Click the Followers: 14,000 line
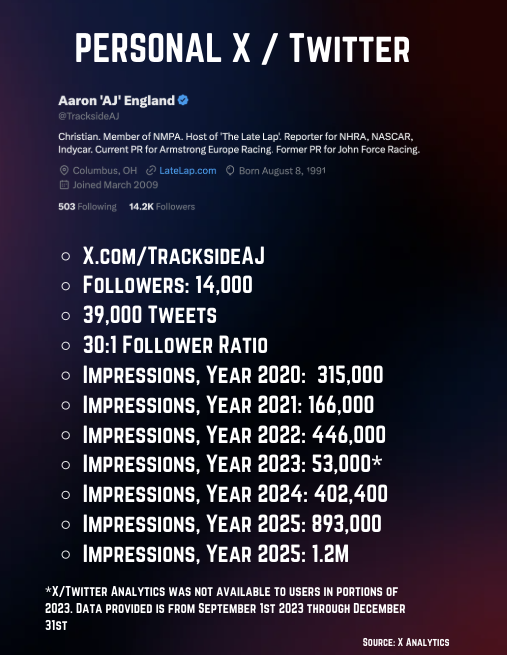 167,285
